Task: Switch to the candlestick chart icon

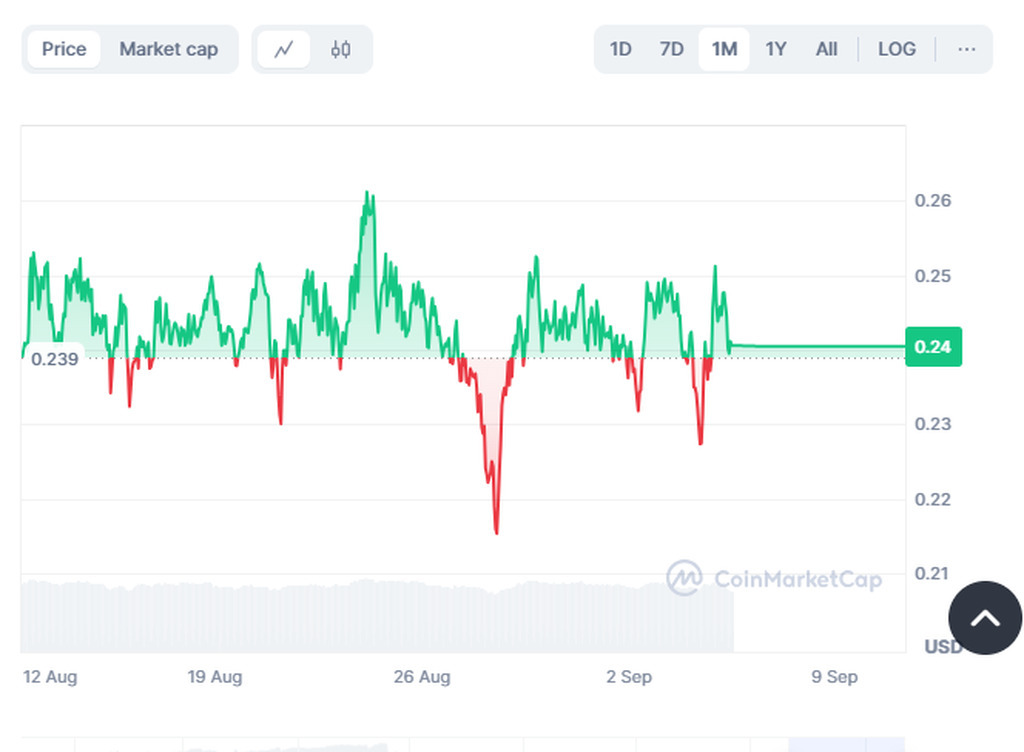Action: [x=341, y=49]
